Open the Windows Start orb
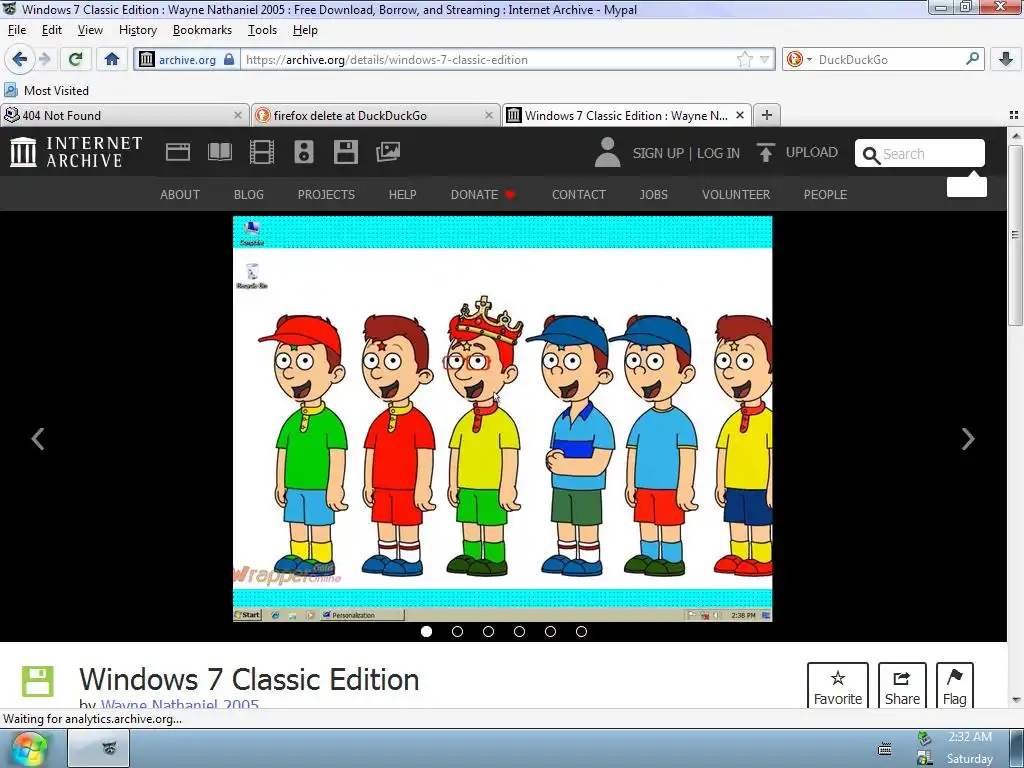Viewport: 1024px width, 768px height. [30, 748]
